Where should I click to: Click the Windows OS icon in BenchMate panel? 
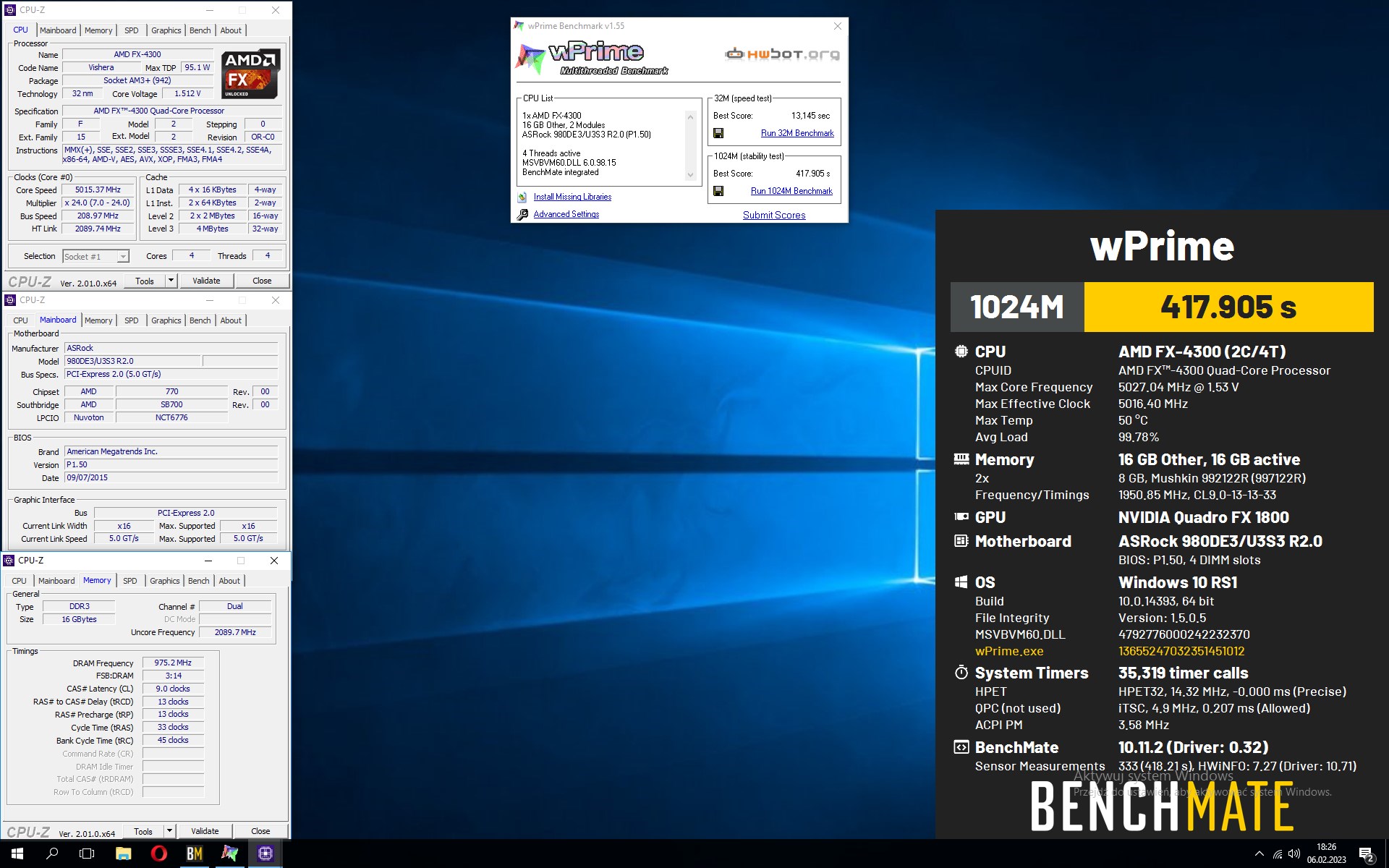961,582
